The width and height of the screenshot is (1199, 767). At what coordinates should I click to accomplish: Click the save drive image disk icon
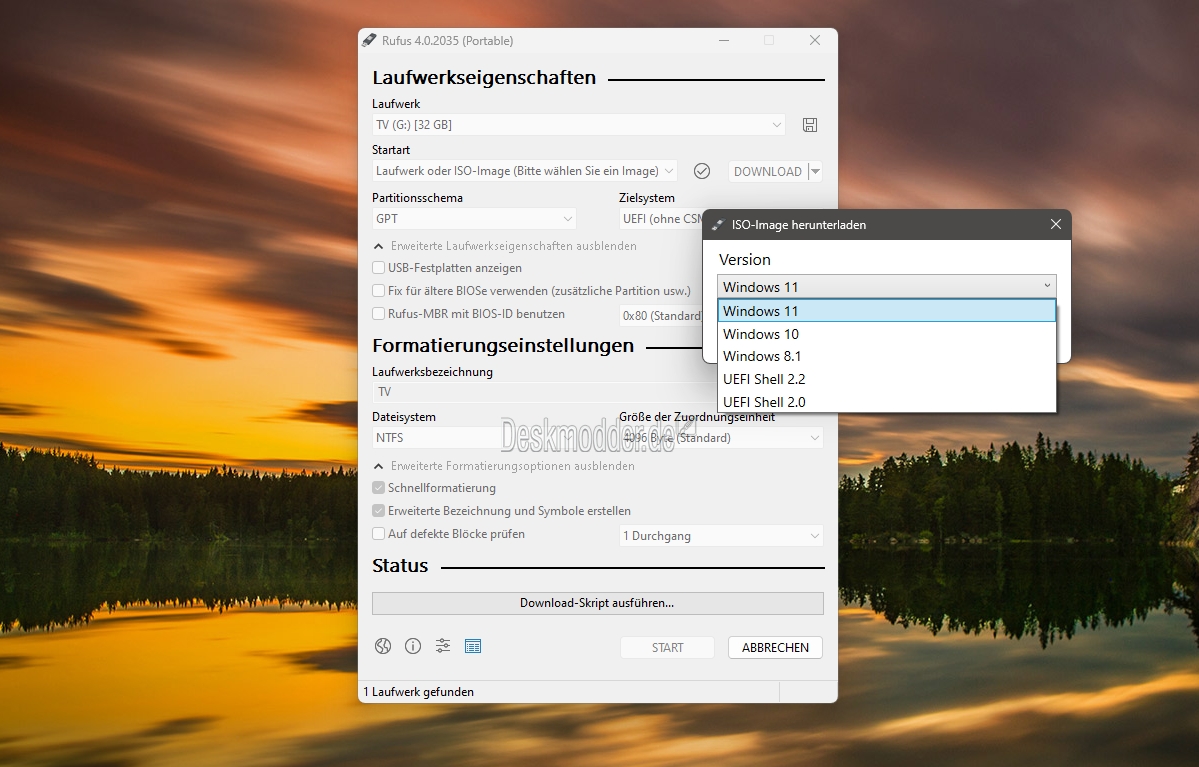pyautogui.click(x=810, y=125)
